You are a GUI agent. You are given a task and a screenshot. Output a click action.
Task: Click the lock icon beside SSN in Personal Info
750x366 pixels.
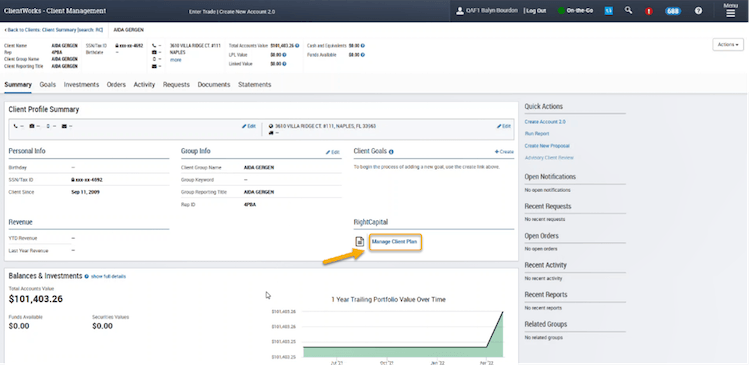[72, 180]
